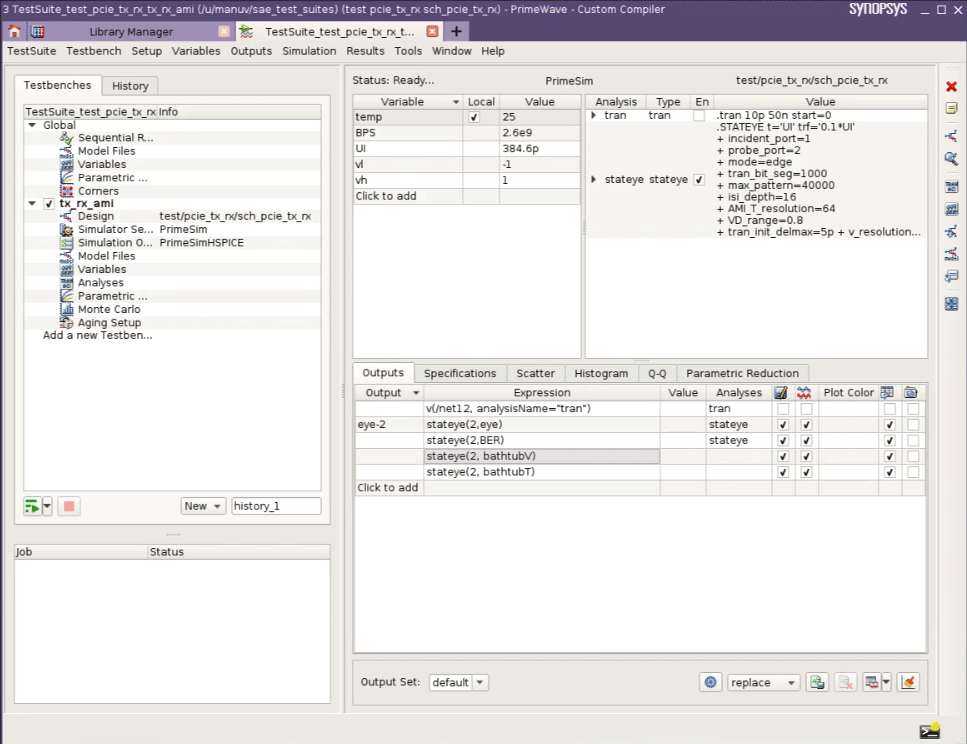Open the New dropdown below testbench tree
The height and width of the screenshot is (744, 967).
click(x=202, y=506)
